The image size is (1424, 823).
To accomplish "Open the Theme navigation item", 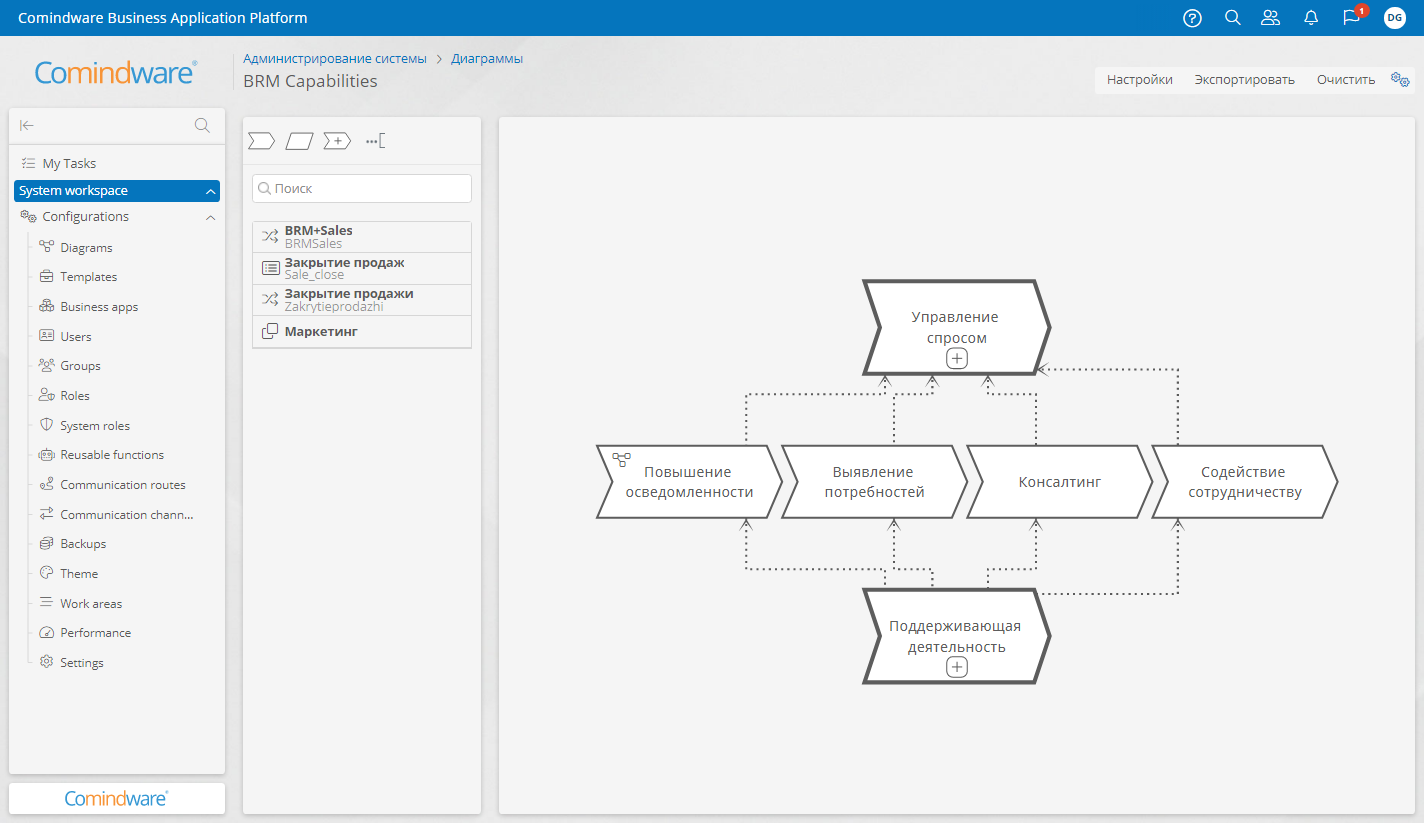I will pyautogui.click(x=79, y=574).
